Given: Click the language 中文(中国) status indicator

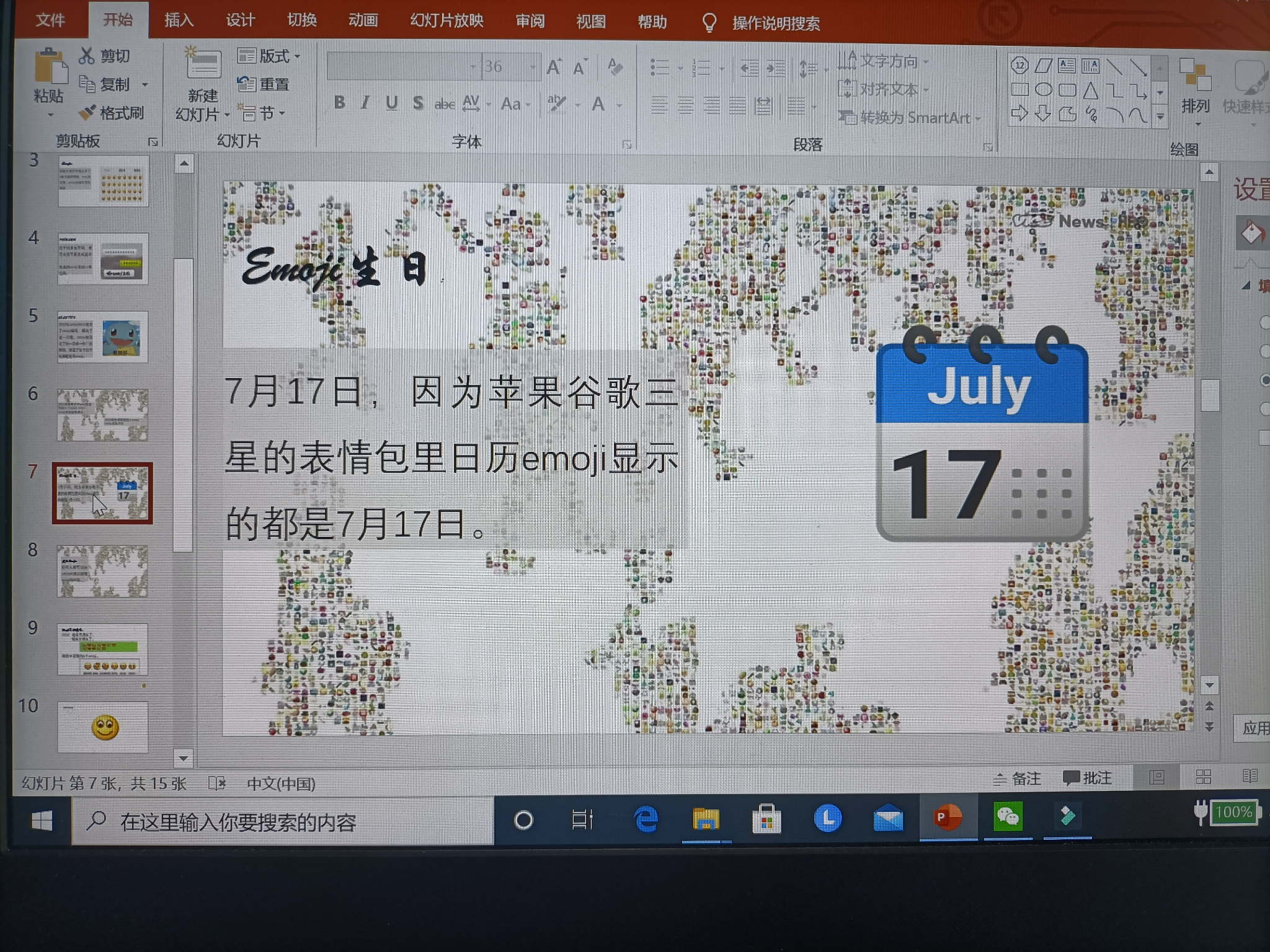Looking at the screenshot, I should (x=281, y=784).
